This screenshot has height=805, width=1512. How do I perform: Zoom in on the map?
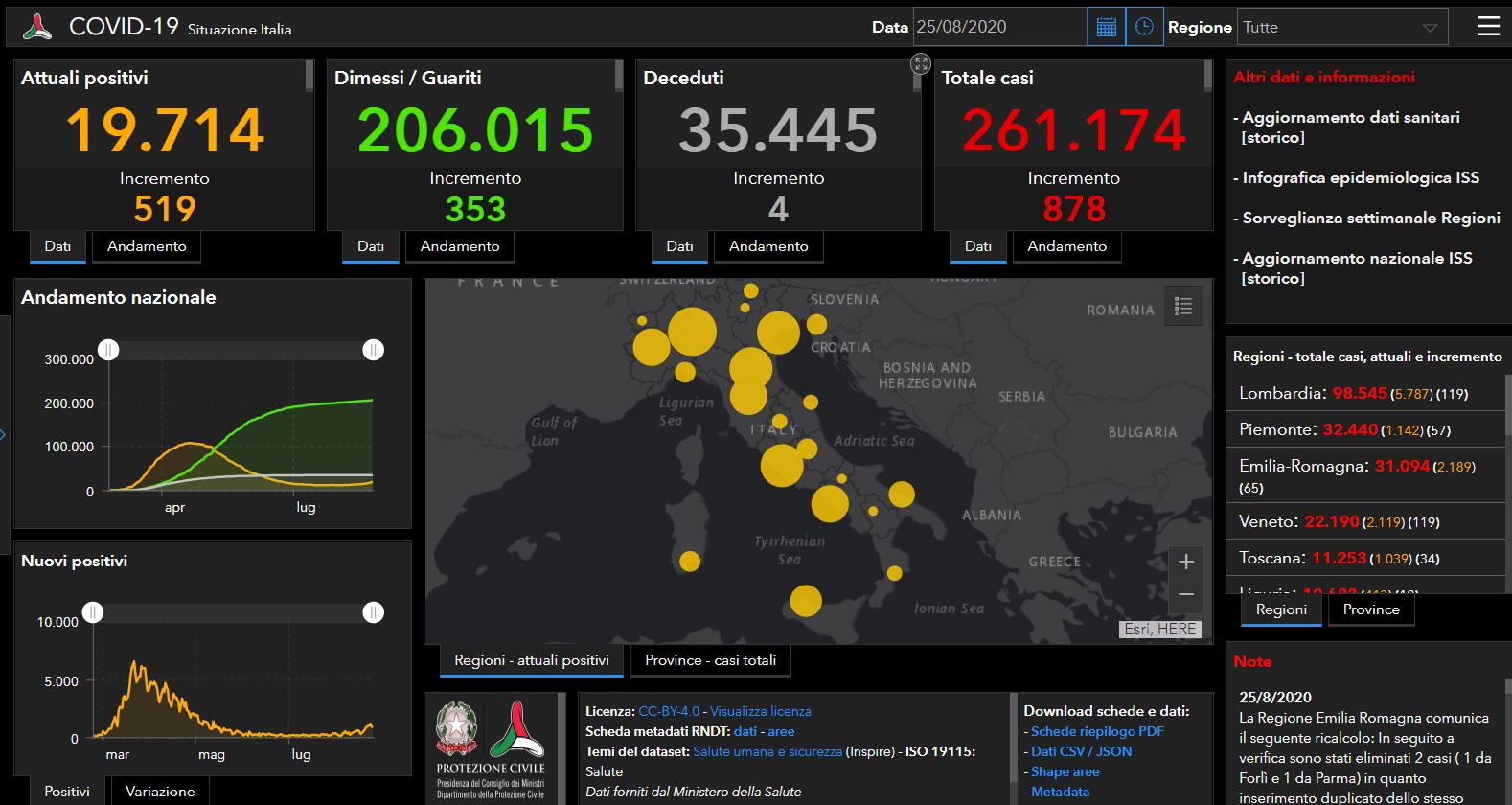1185,562
